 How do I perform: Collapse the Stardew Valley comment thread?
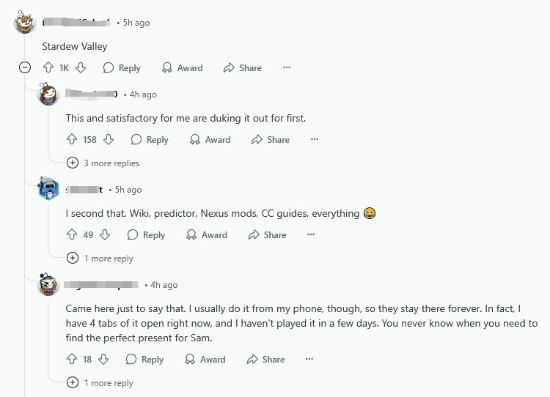[x=25, y=67]
